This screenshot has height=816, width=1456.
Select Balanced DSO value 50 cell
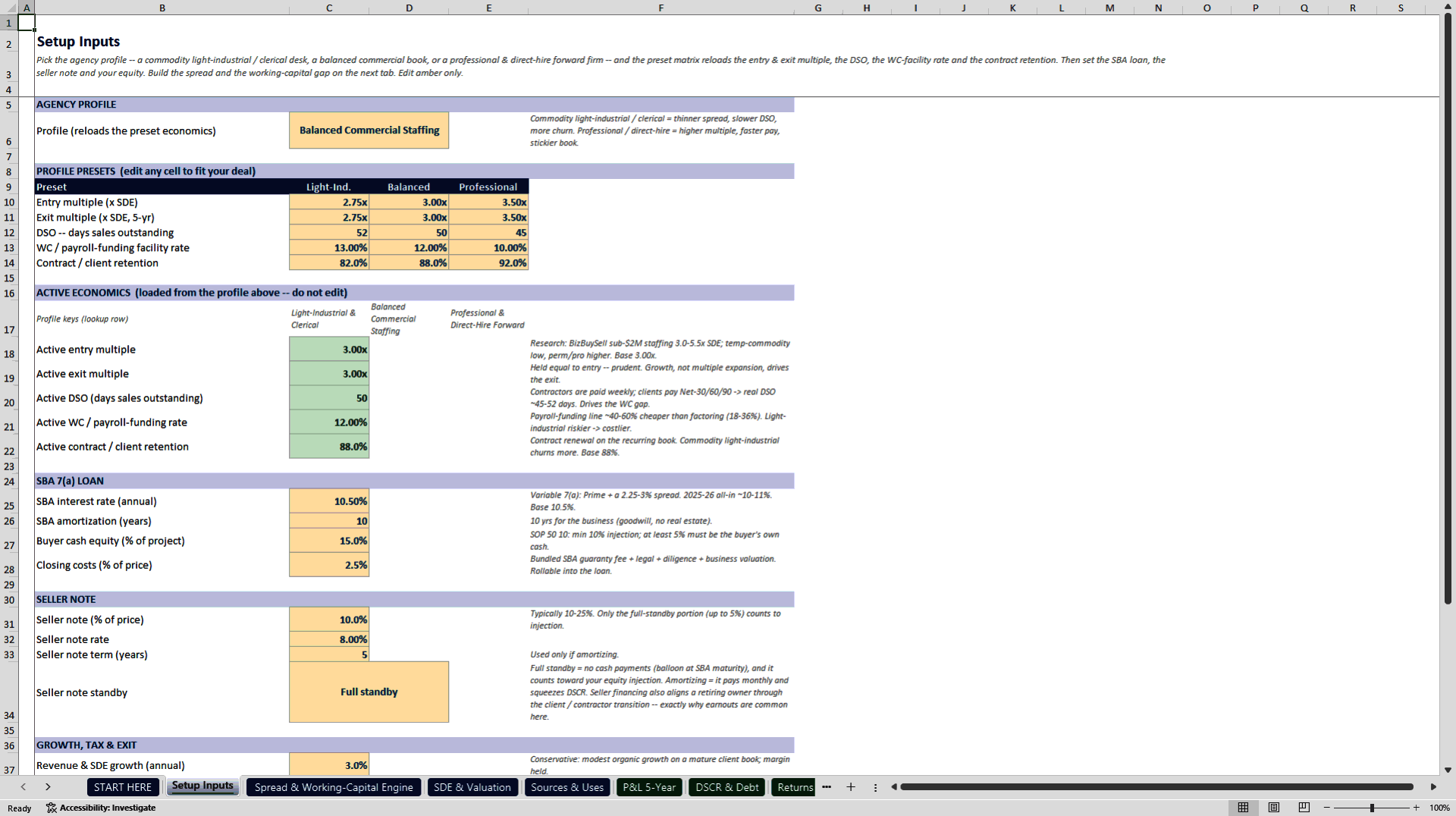pyautogui.click(x=409, y=233)
